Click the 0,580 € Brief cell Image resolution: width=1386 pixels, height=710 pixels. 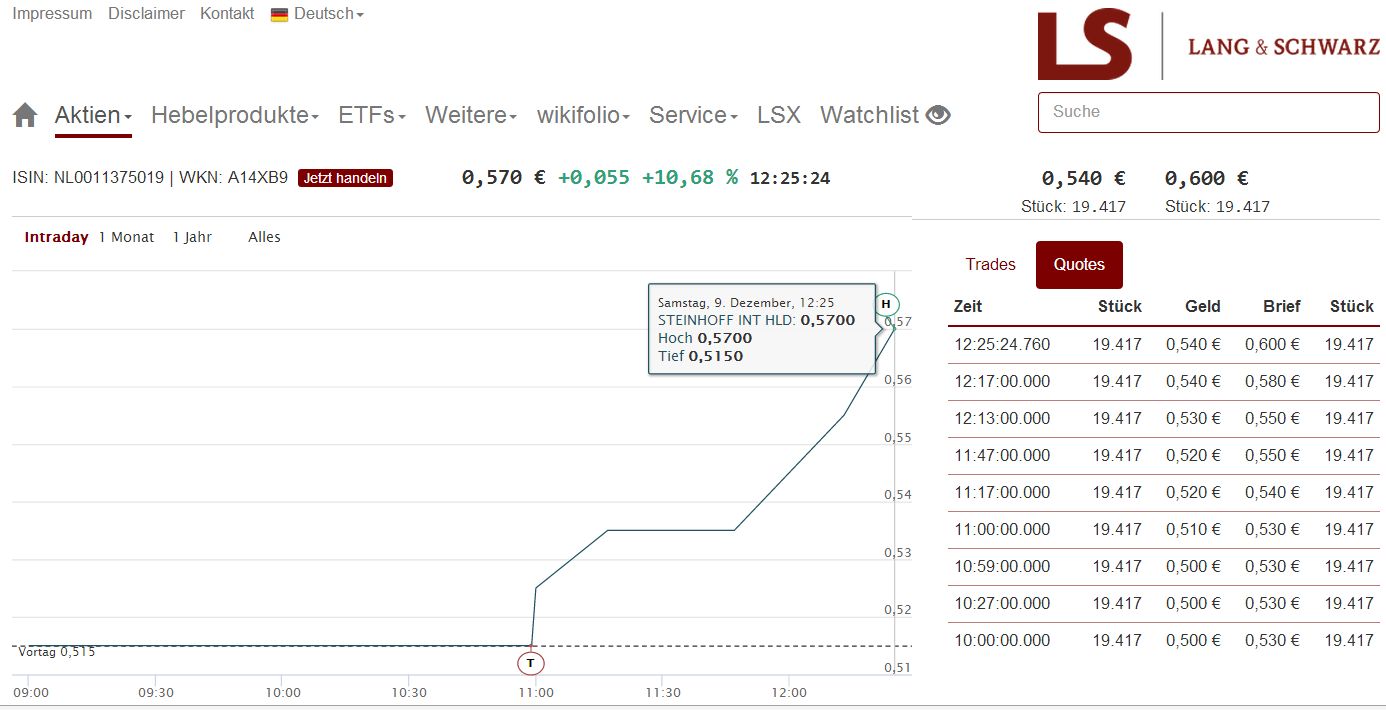pos(1272,382)
